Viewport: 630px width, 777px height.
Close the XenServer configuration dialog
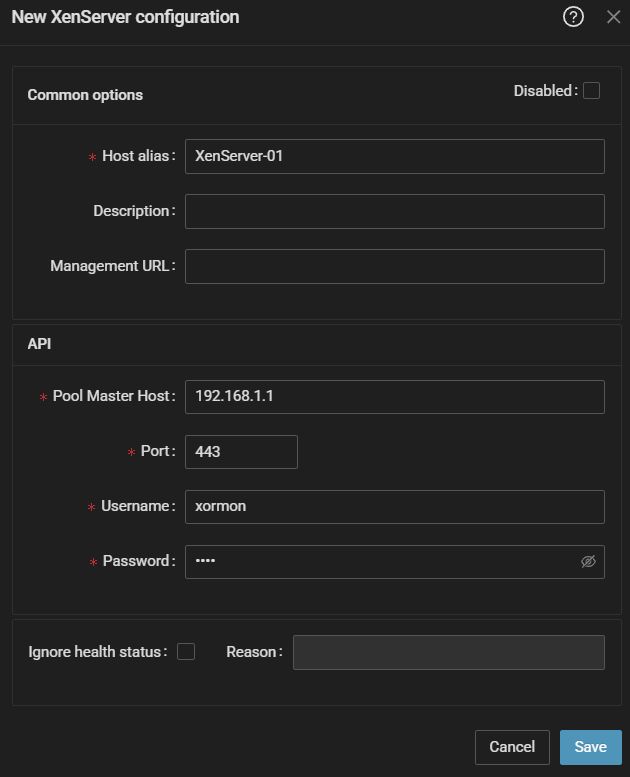[x=613, y=17]
